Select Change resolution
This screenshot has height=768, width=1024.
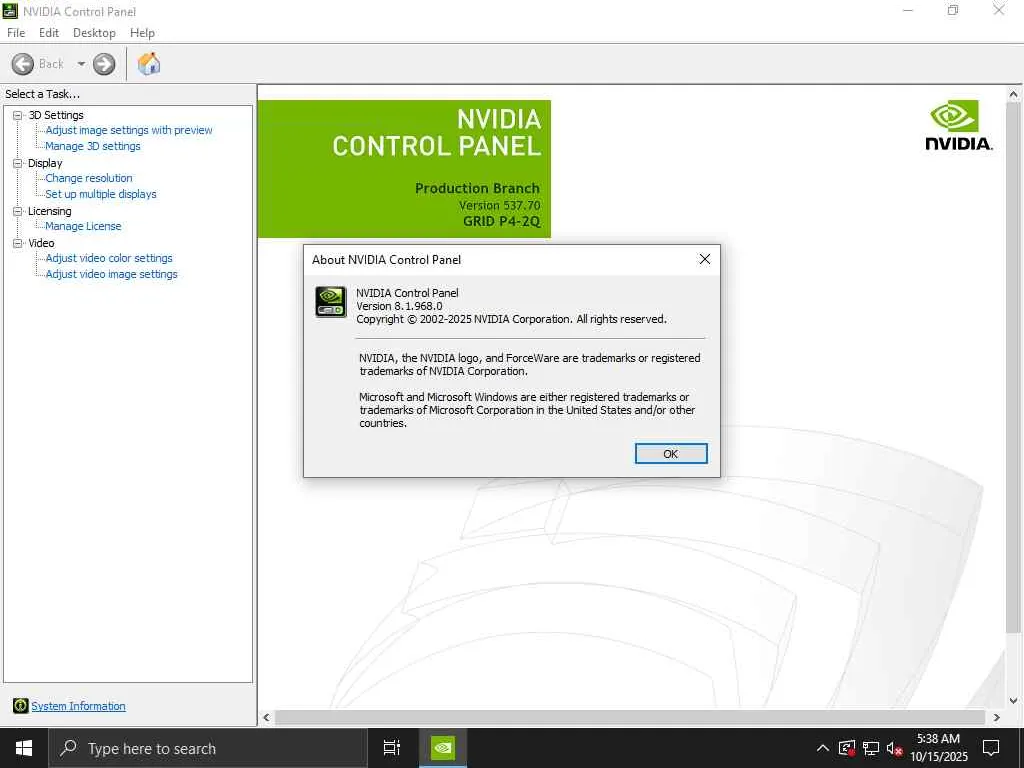point(89,178)
